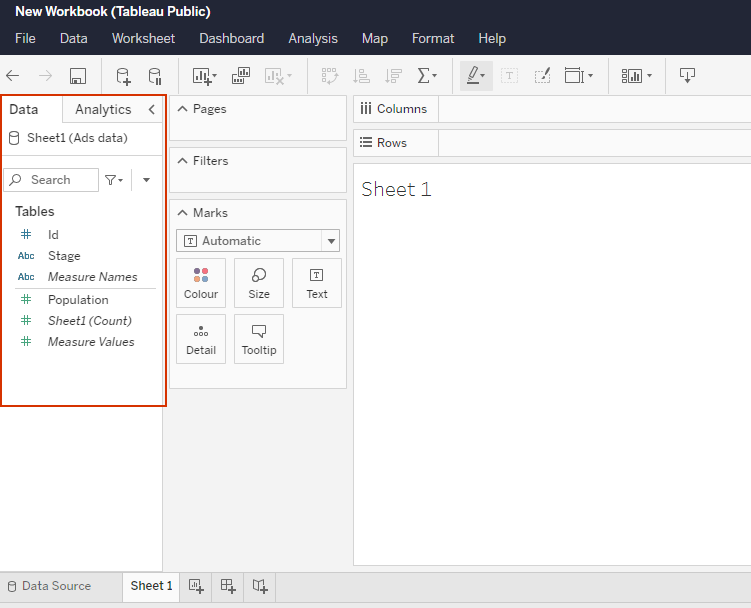Click the Redo forward arrow in toolbar

pos(46,76)
